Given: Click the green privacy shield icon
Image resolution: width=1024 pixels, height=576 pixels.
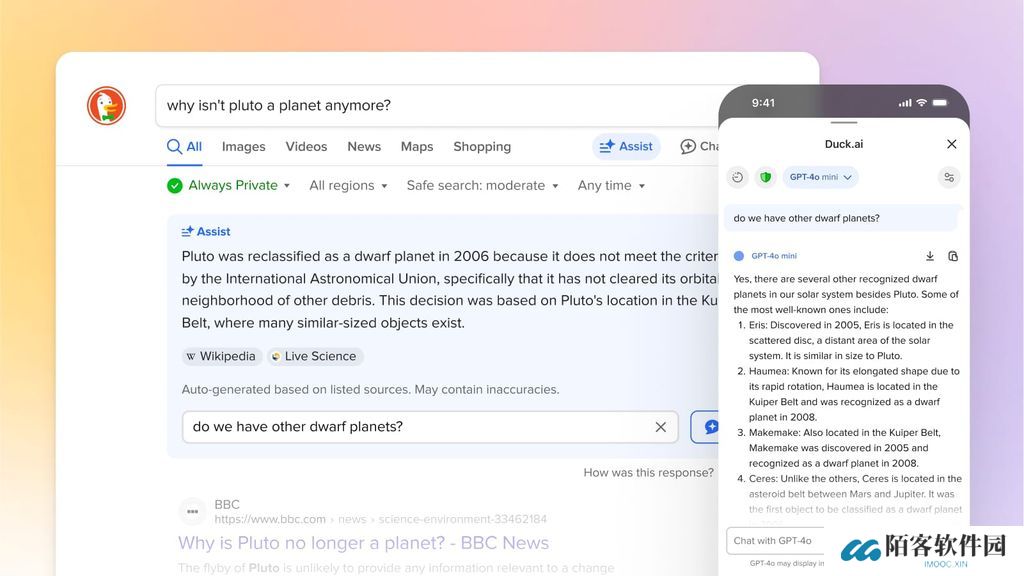Looking at the screenshot, I should (x=765, y=177).
